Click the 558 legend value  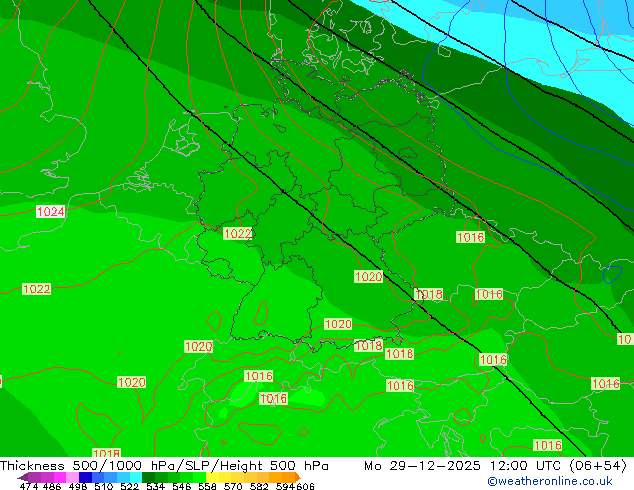207,486
